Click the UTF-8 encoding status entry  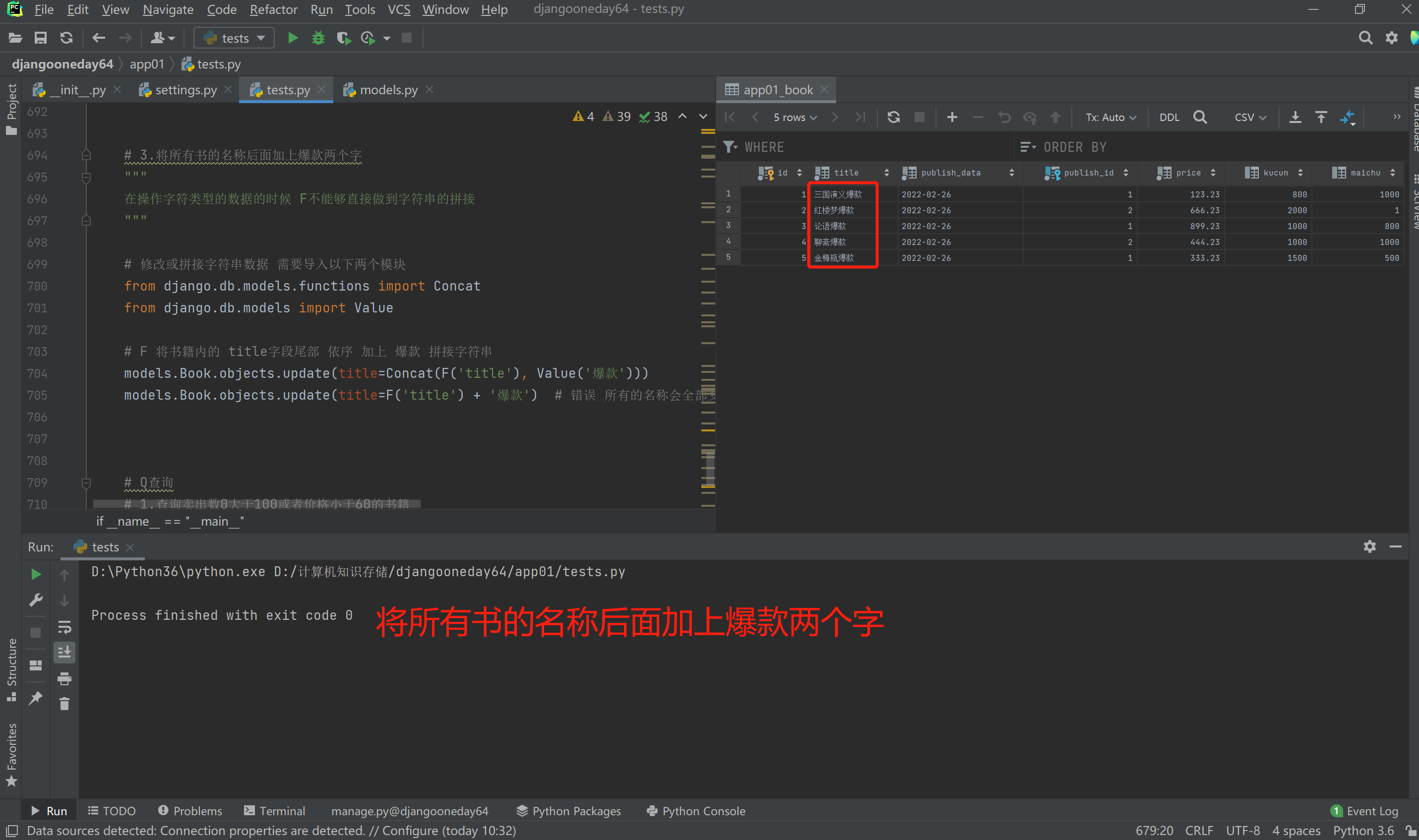[1242, 831]
